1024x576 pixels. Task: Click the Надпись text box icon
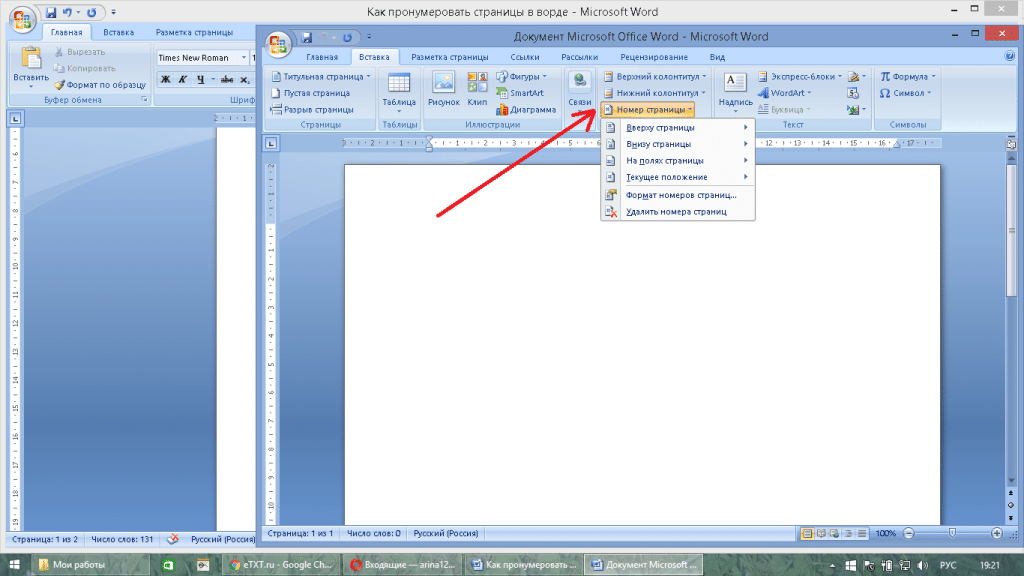[x=735, y=90]
